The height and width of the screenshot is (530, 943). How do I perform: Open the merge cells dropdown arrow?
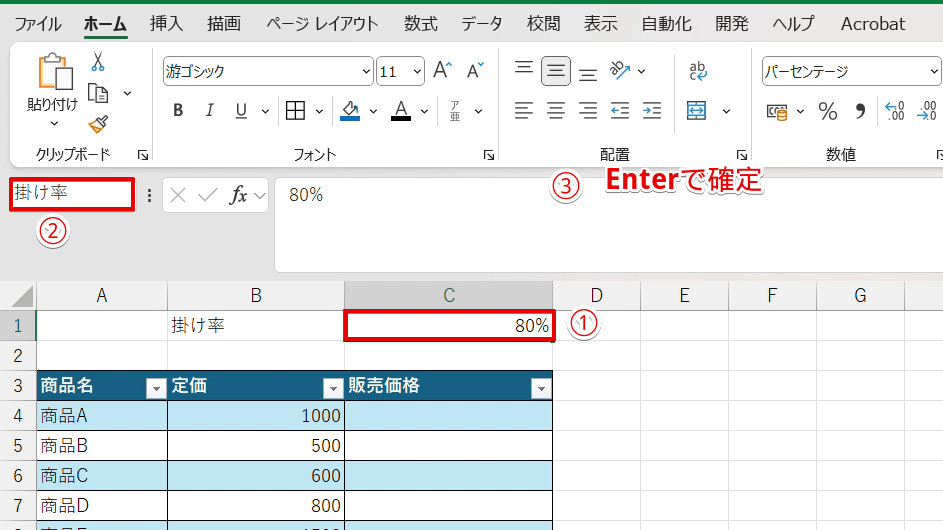click(726, 111)
